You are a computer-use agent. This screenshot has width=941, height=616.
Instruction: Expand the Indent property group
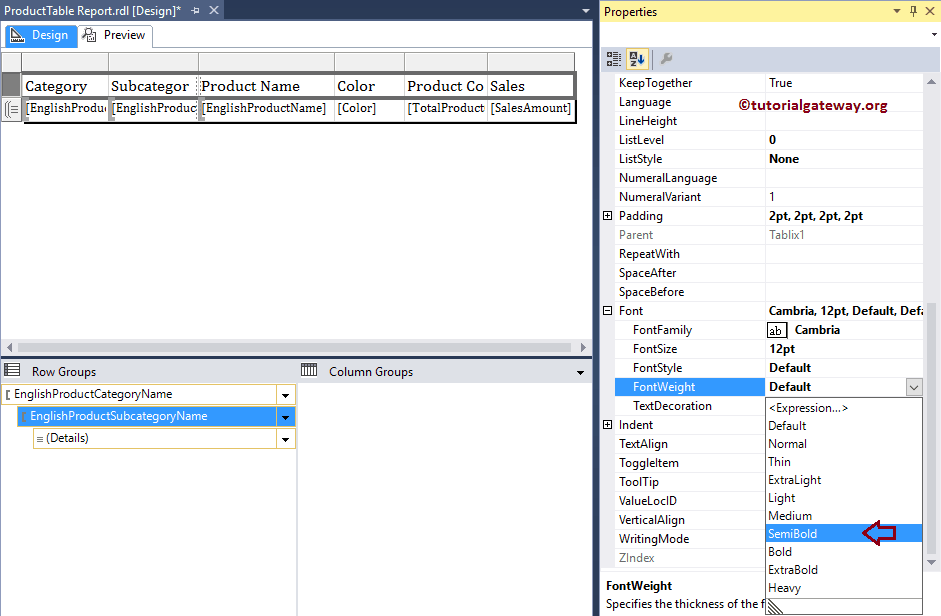coord(607,424)
